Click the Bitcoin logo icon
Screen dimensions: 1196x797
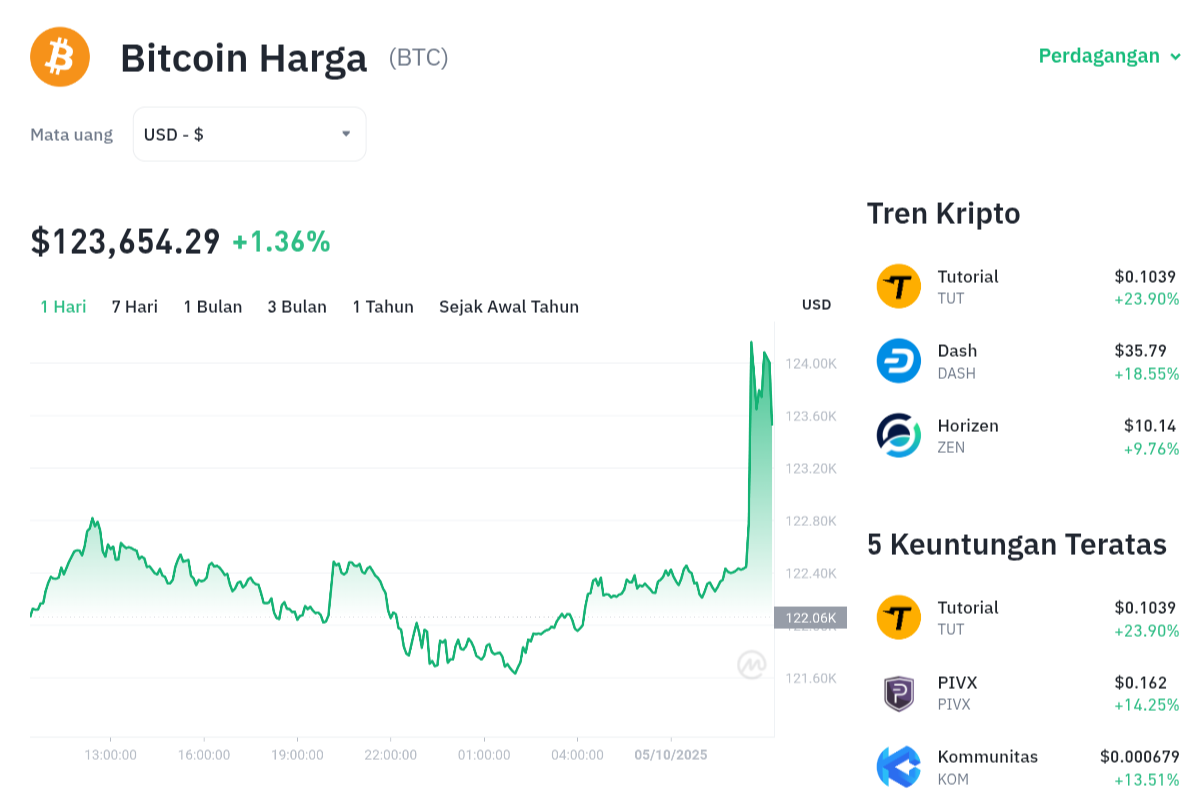60,56
